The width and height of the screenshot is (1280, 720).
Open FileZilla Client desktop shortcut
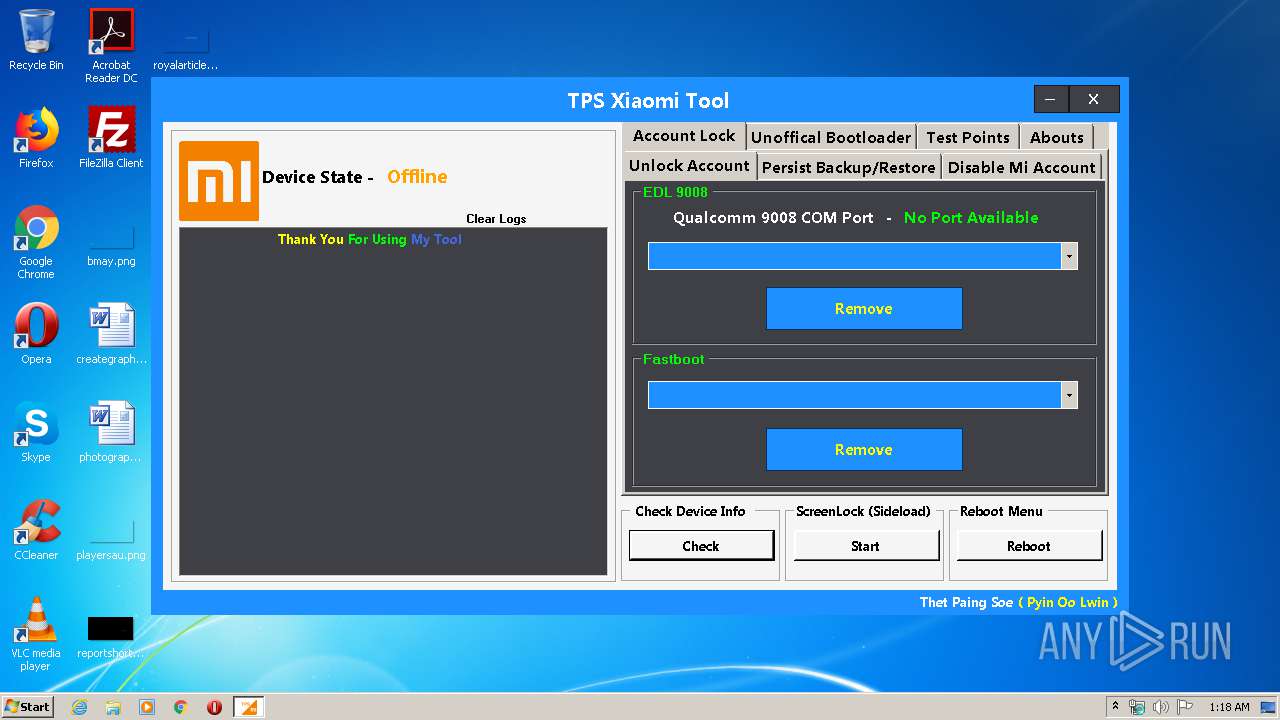[111, 138]
